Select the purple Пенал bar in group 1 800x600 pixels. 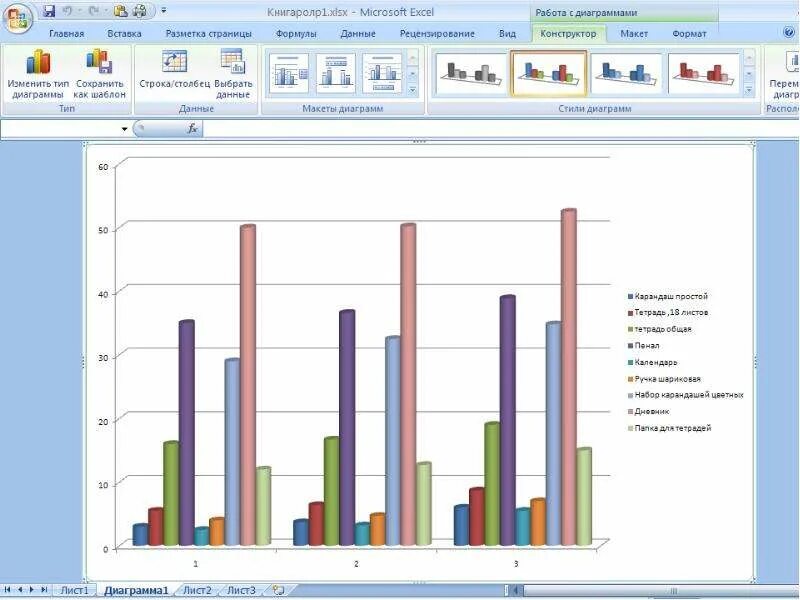(x=186, y=434)
